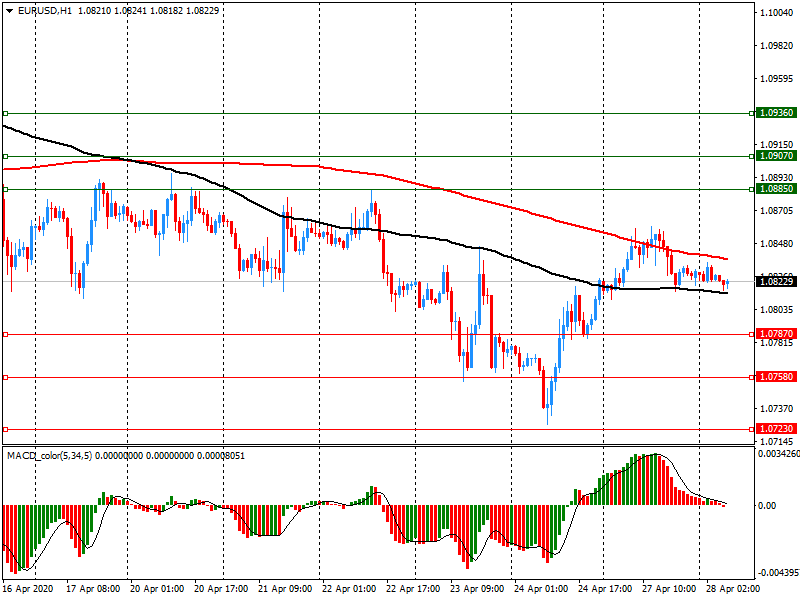Click left handle of 1.07230 line
The image size is (800, 600).
coord(6,430)
